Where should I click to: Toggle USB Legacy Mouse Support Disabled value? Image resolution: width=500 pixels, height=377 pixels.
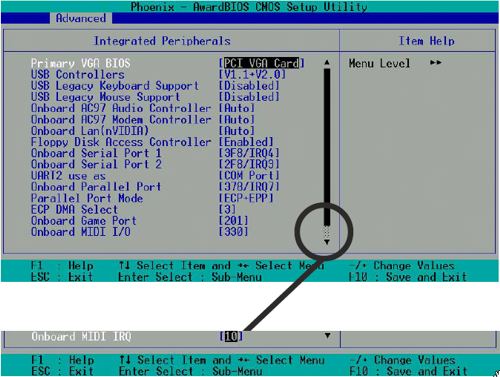point(249,97)
